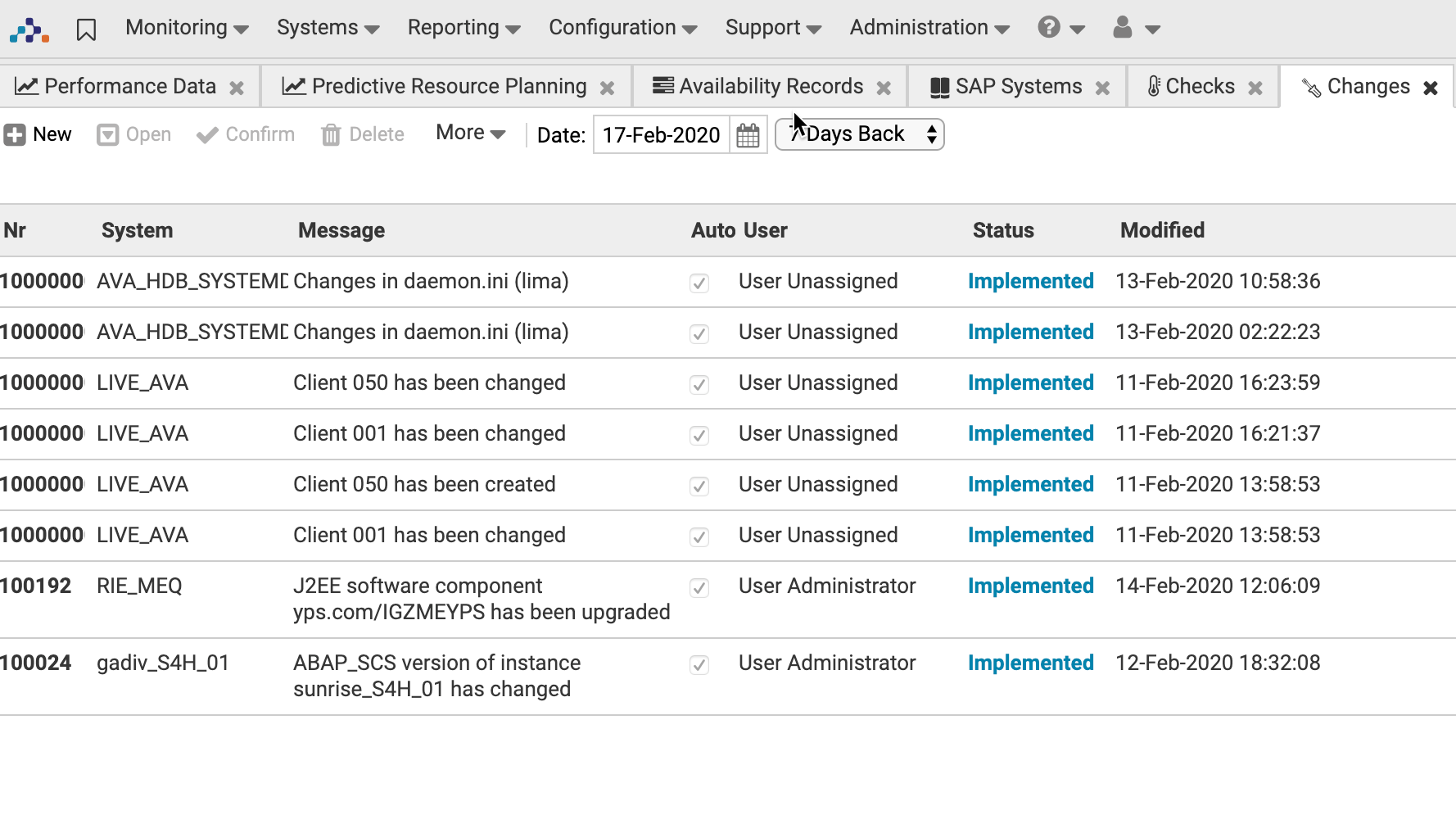Click the Delete trash icon
This screenshot has width=1456, height=824.
pyautogui.click(x=331, y=134)
